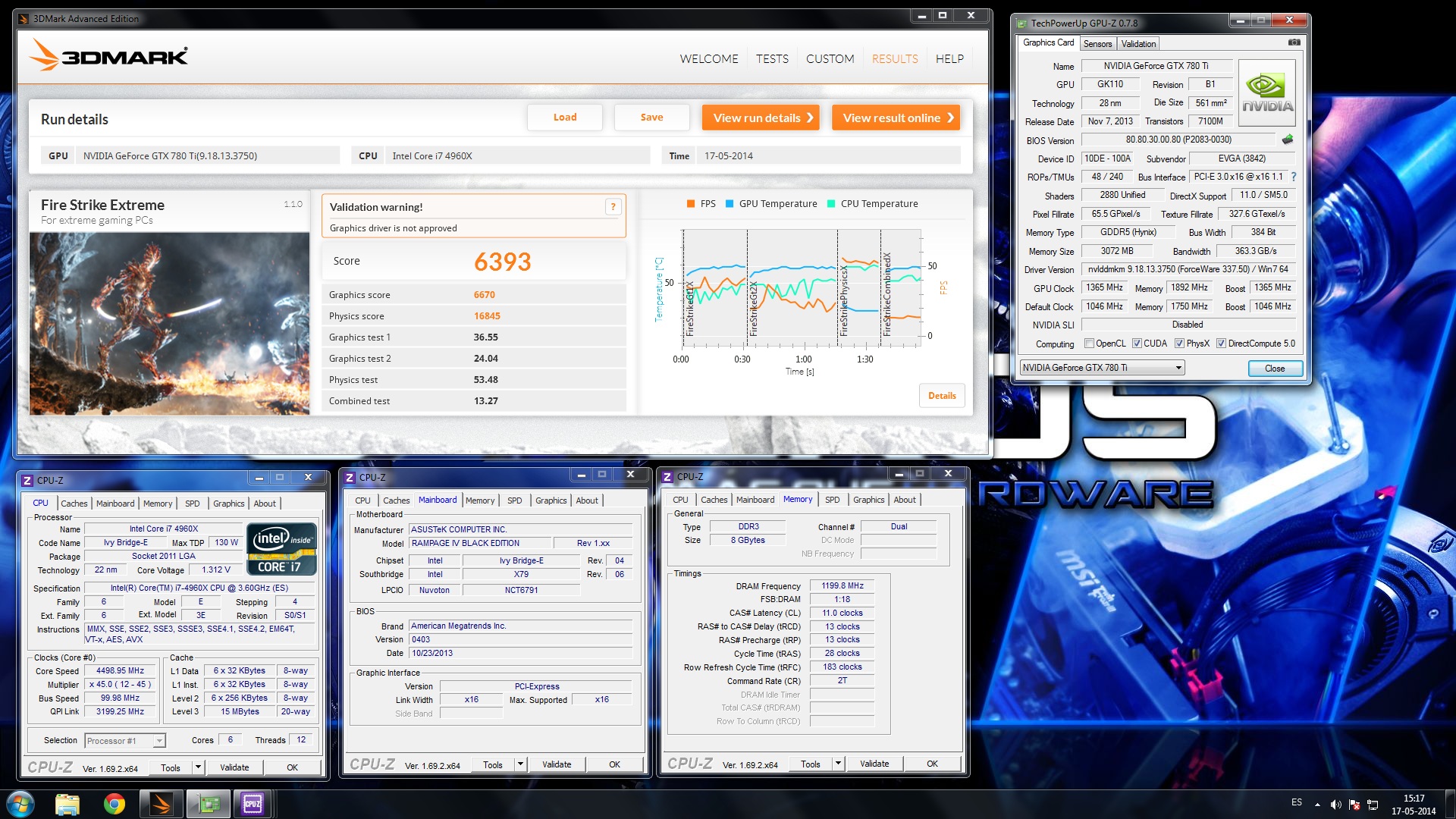Click OK in the Memory tab window
The image size is (1456, 819).
point(932,764)
